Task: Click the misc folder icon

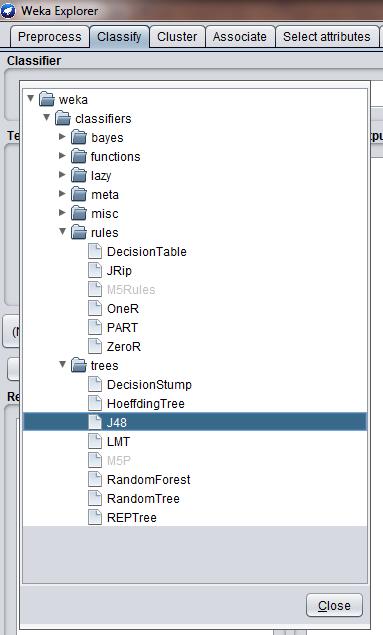Action: coord(79,213)
